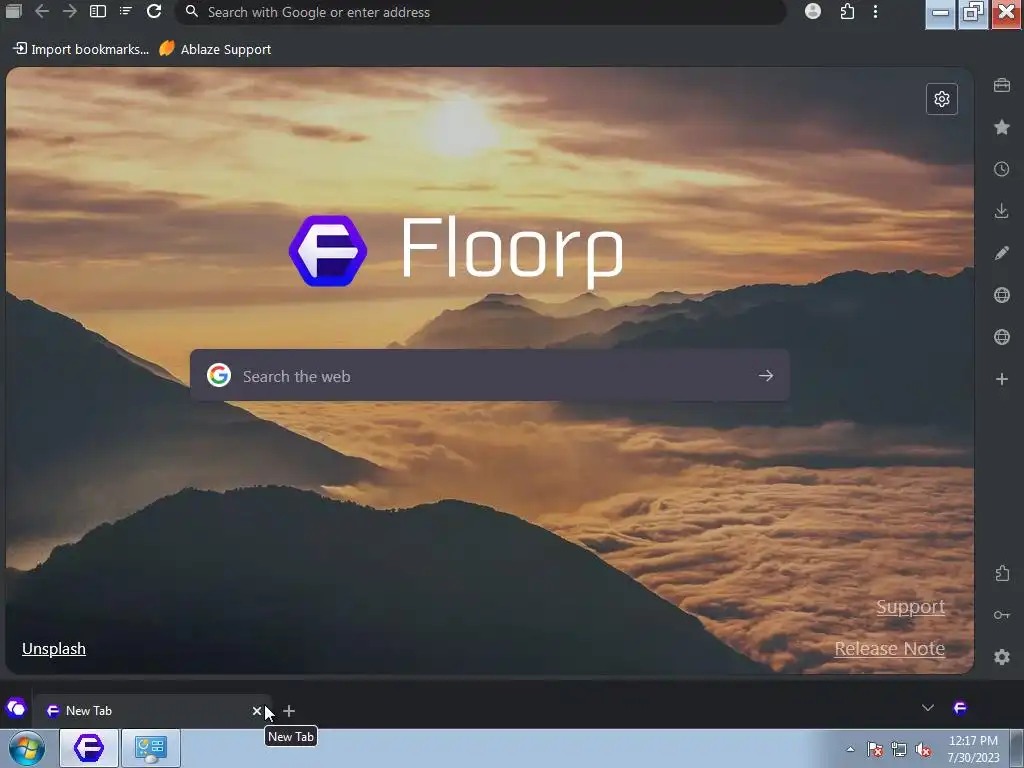Image resolution: width=1024 pixels, height=768 pixels.
Task: Add a new web panel with plus
Action: click(1002, 379)
